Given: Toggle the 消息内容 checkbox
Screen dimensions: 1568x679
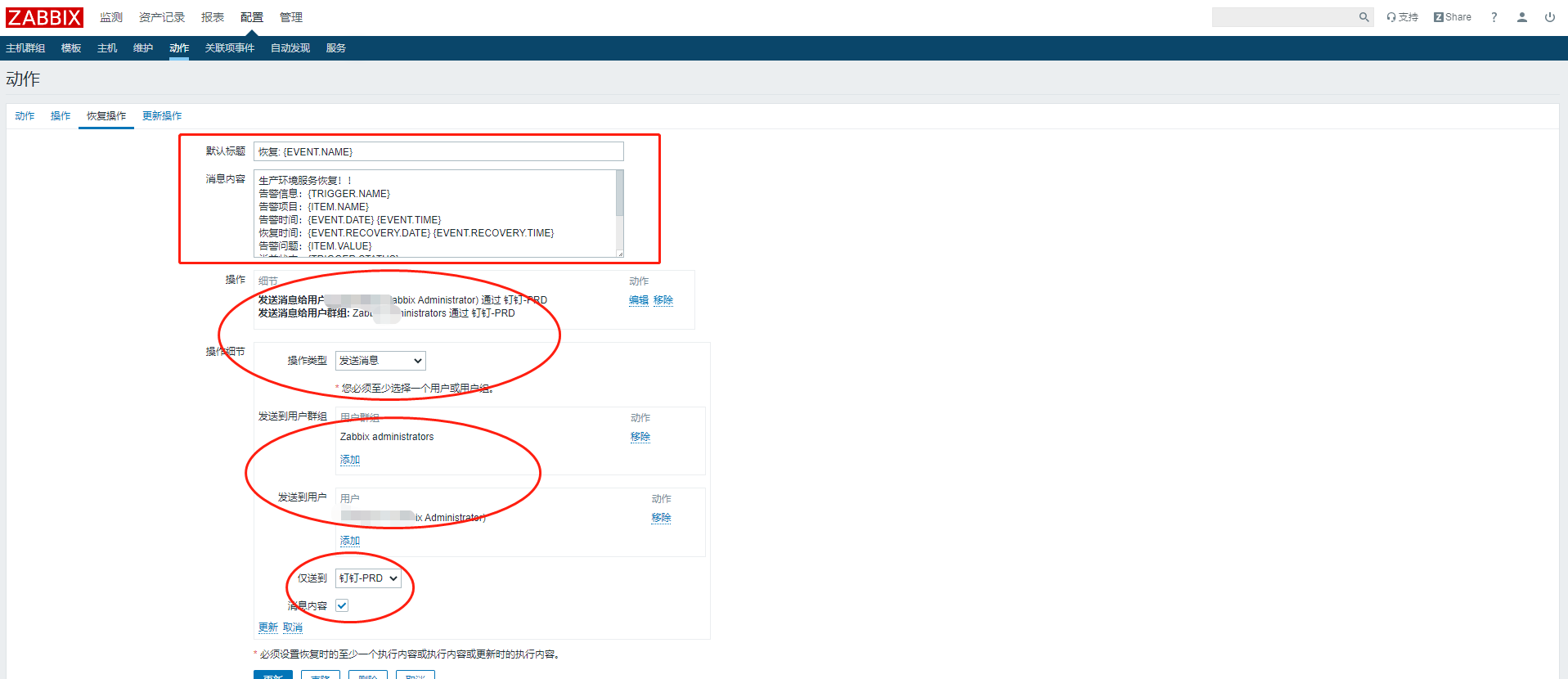Looking at the screenshot, I should [342, 605].
